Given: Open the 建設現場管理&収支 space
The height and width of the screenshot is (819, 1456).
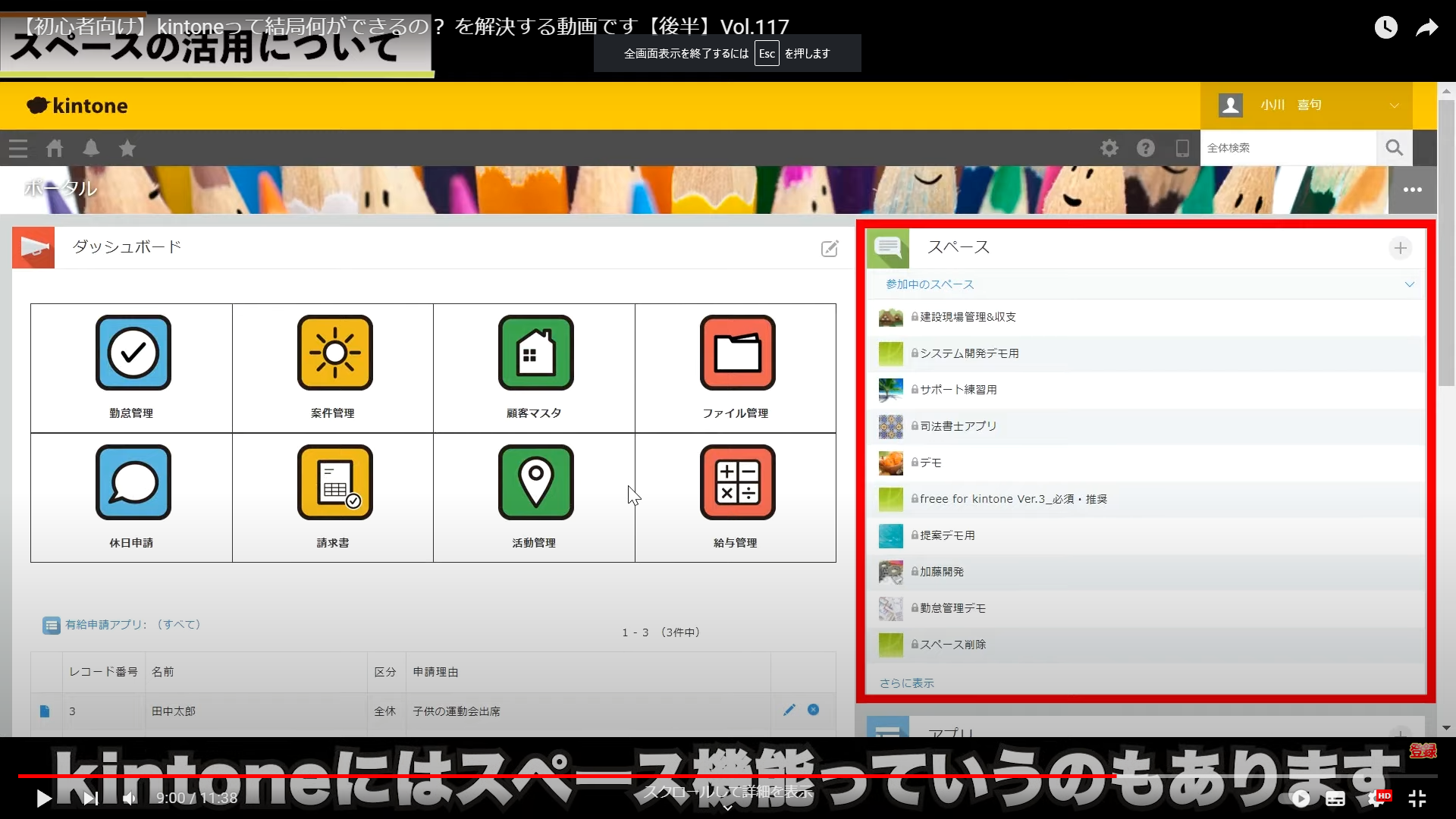Looking at the screenshot, I should [968, 317].
